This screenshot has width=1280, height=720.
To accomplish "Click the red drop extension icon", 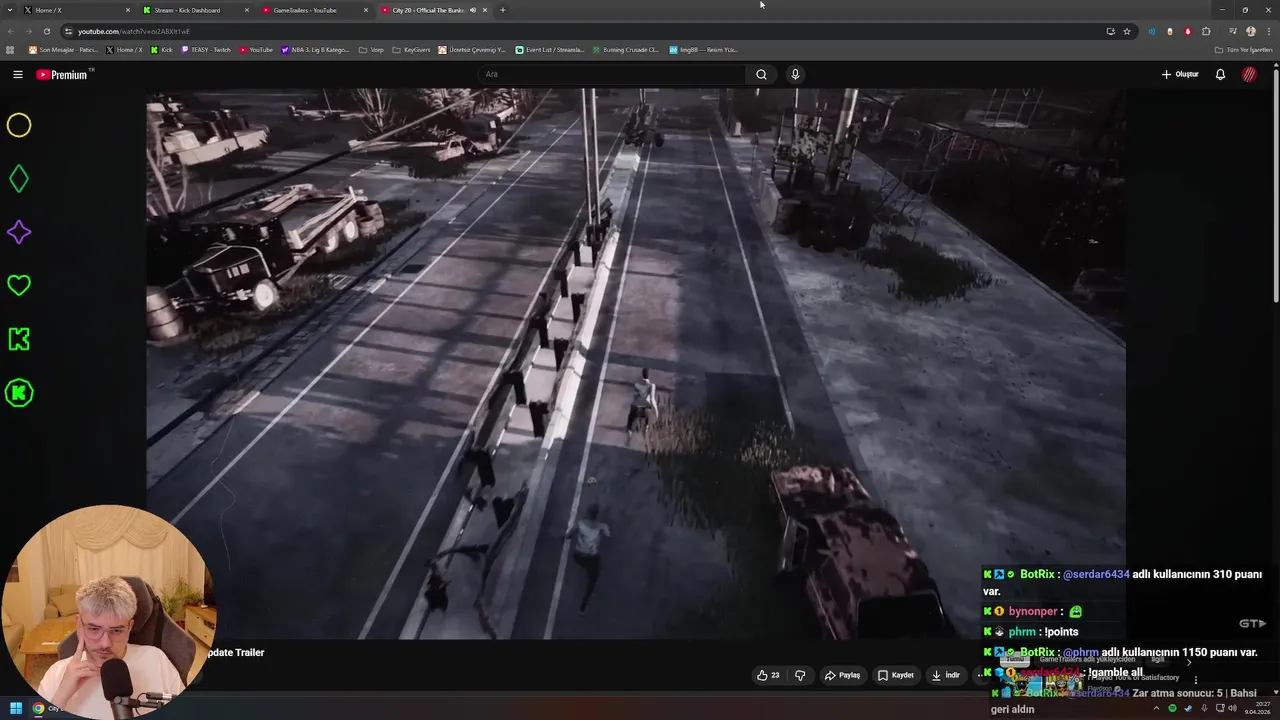I will (x=1188, y=31).
